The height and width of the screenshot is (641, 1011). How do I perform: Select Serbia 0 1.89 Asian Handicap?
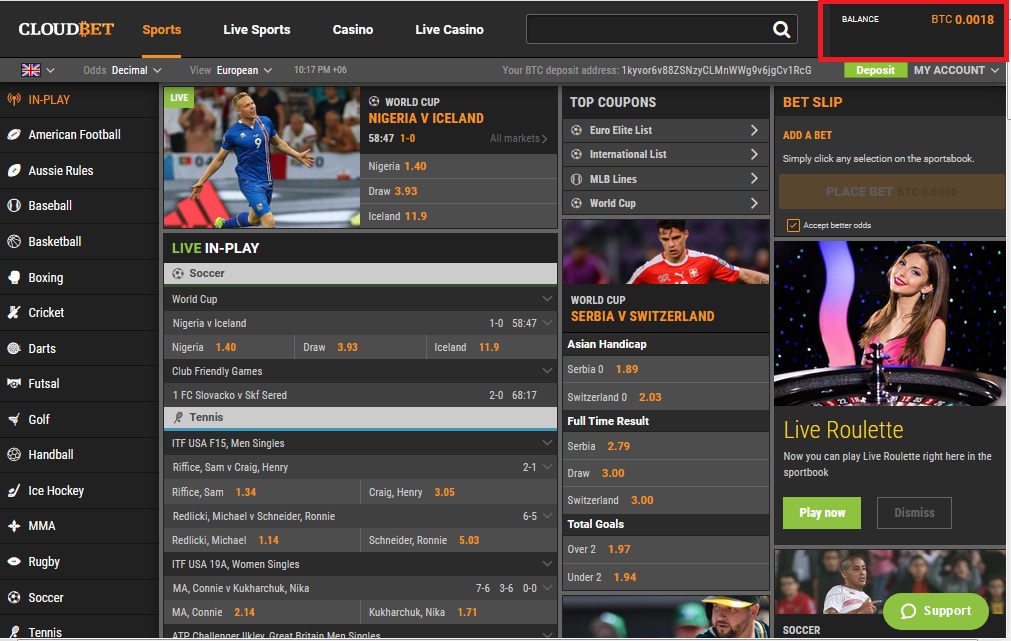(x=665, y=370)
